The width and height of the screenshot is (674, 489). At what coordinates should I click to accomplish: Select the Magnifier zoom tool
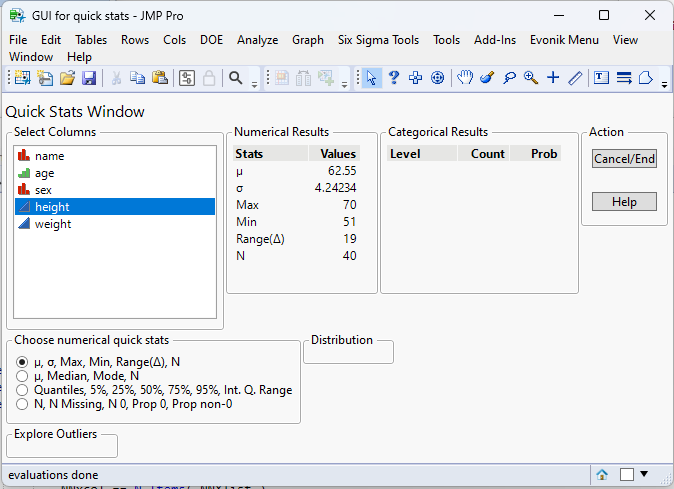[531, 78]
